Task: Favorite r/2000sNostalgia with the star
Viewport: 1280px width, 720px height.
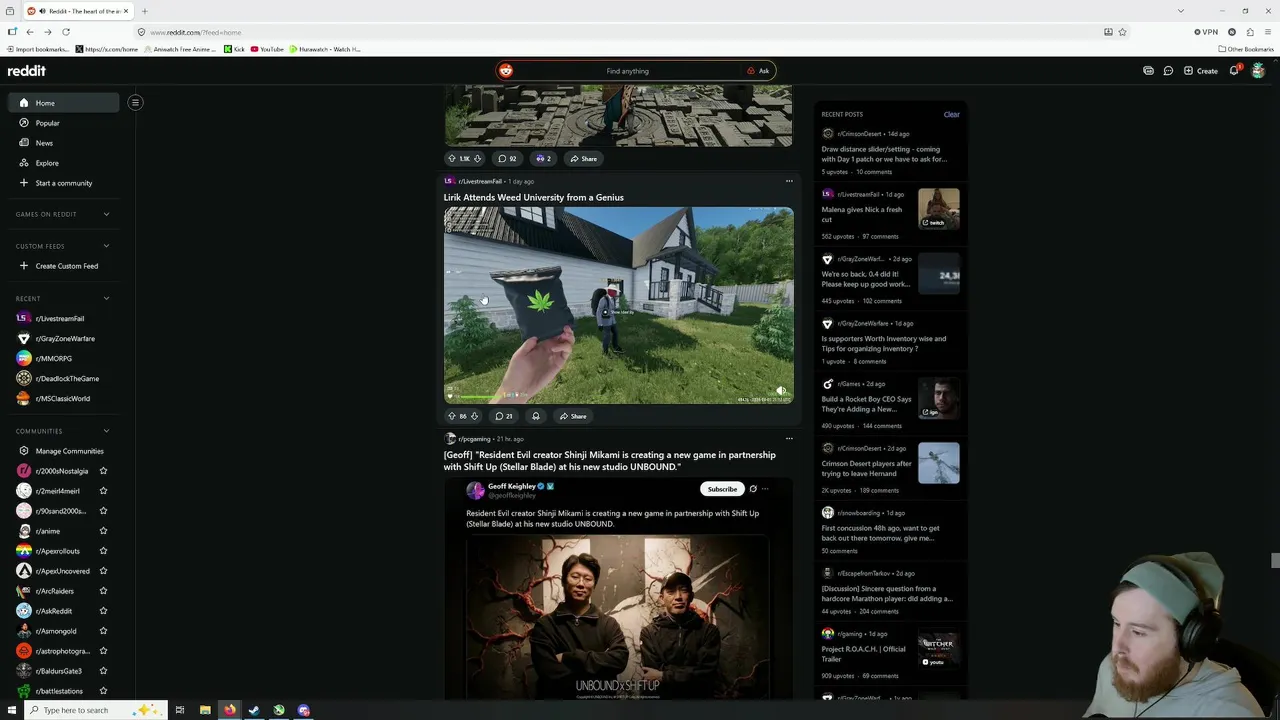Action: [x=103, y=471]
